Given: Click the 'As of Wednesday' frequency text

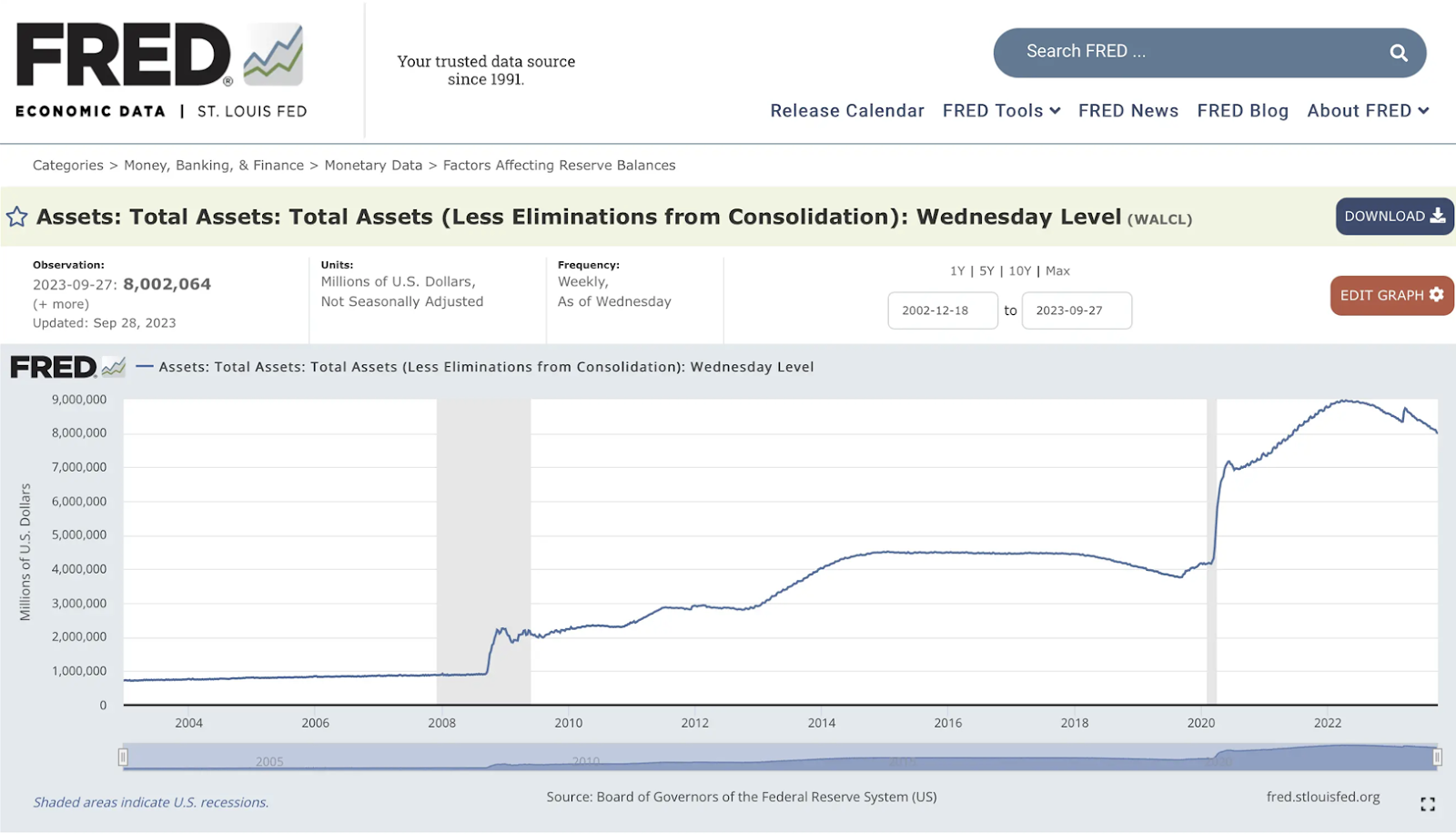Looking at the screenshot, I should pos(614,301).
